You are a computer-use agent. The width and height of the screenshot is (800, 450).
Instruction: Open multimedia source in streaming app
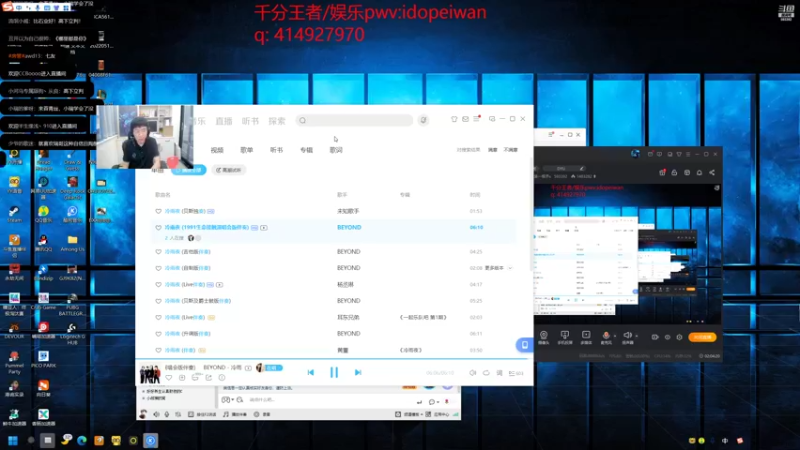tap(586, 337)
